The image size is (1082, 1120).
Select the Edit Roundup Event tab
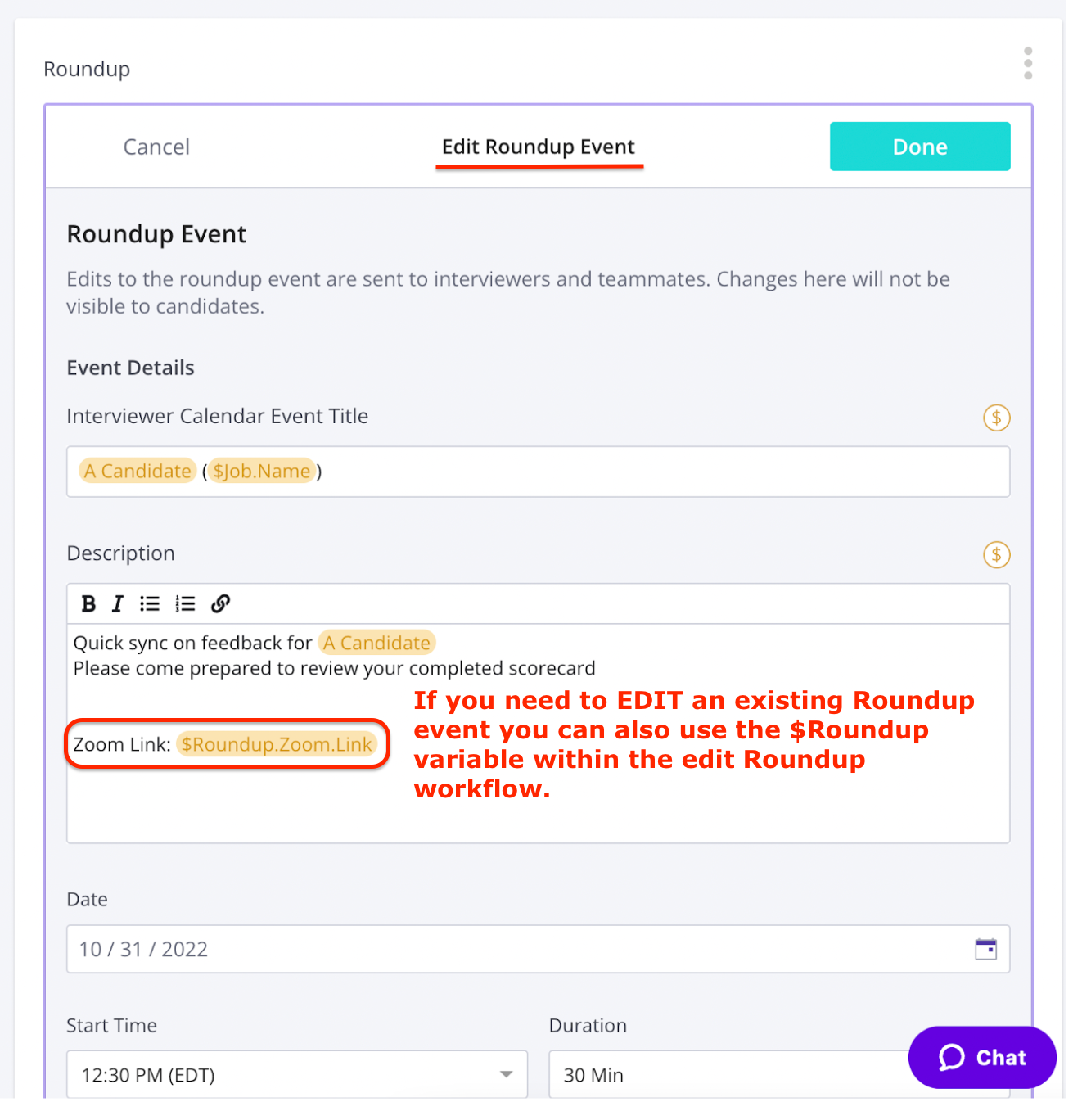click(539, 147)
